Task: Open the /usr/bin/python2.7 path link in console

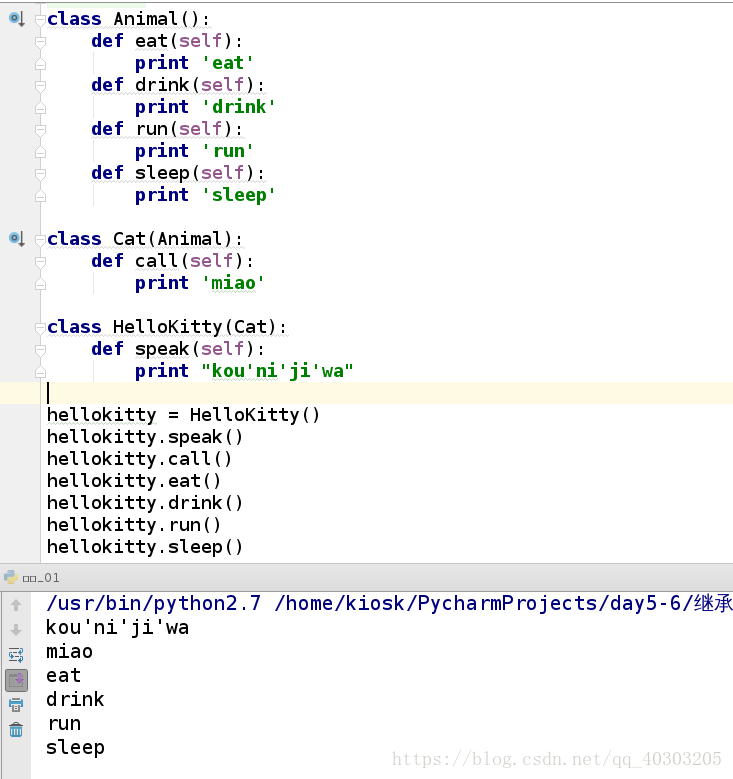Action: click(x=153, y=604)
